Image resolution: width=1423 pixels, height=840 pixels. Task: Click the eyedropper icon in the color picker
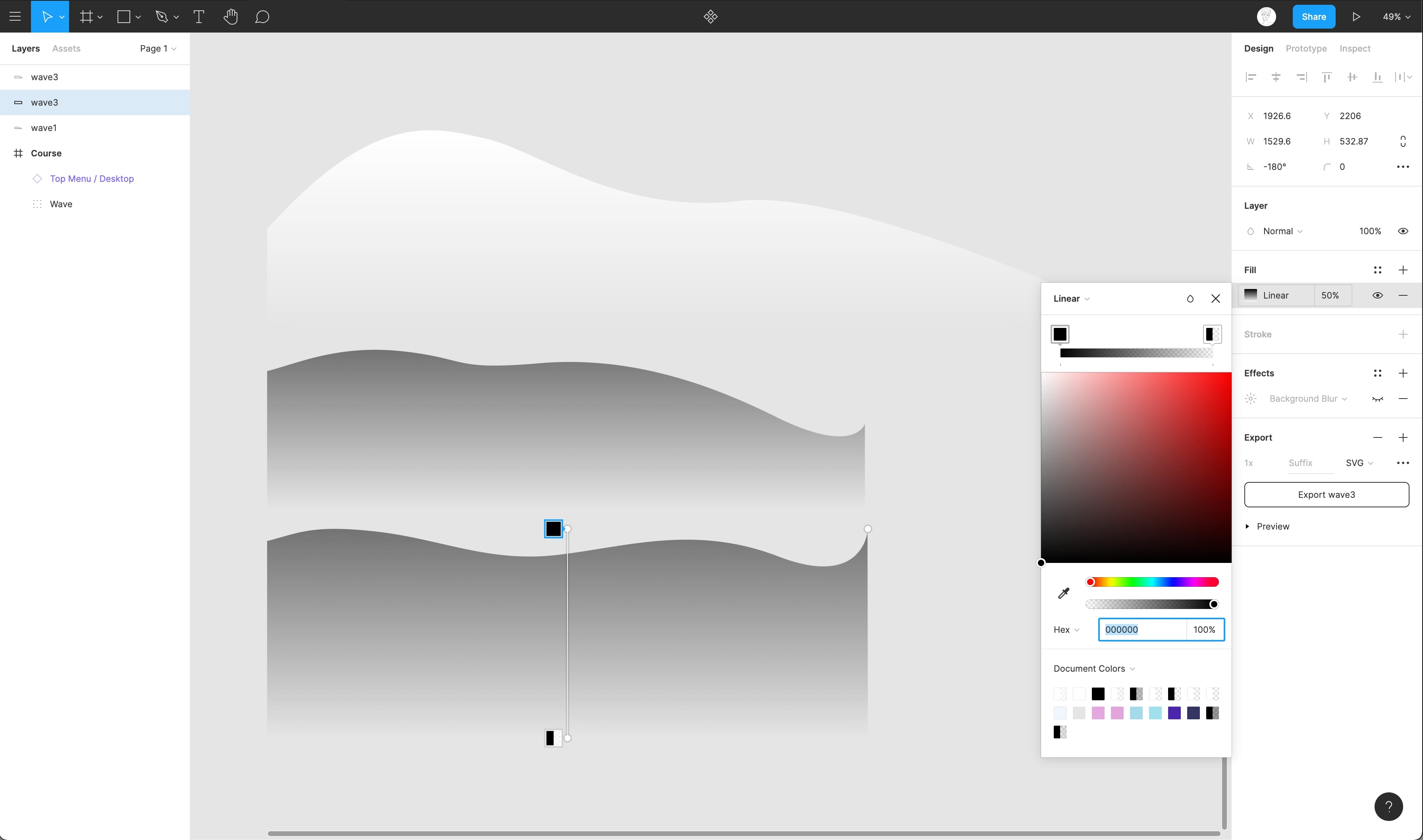pos(1064,593)
